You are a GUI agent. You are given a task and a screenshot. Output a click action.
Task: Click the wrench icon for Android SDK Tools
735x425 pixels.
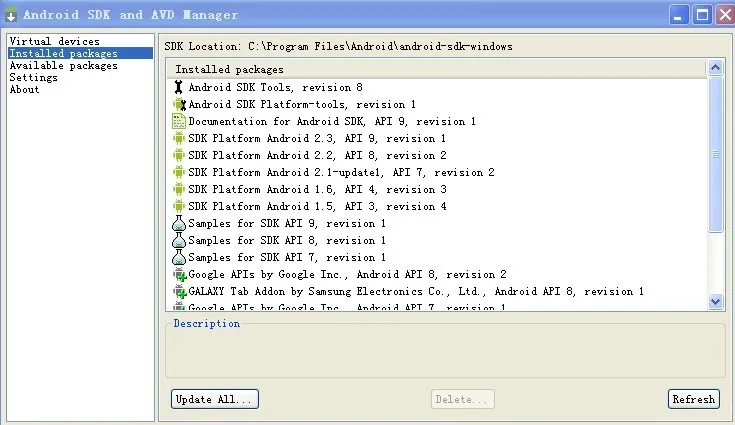[178, 87]
